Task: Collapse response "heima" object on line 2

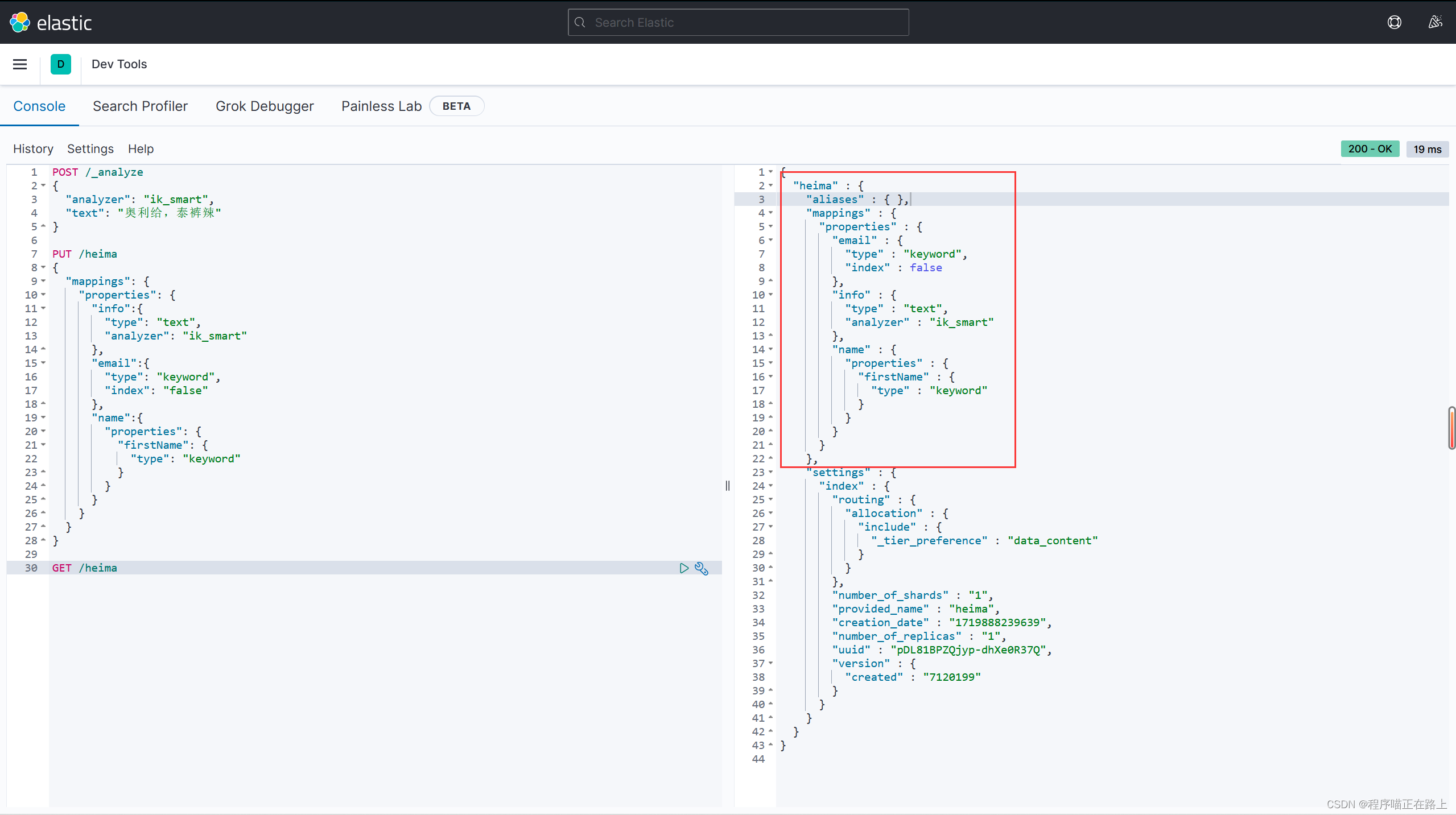Action: point(770,185)
